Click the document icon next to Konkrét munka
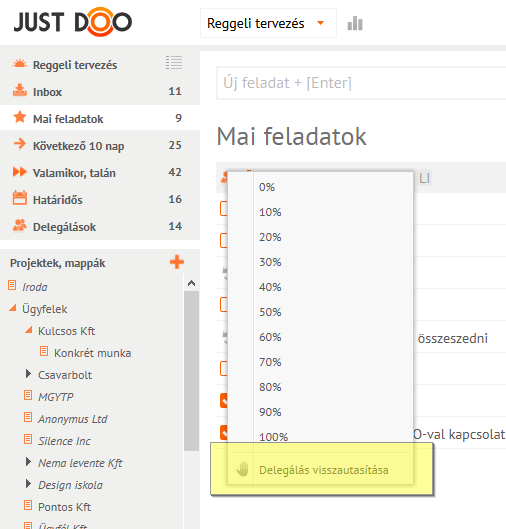The image size is (506, 529). tap(44, 351)
